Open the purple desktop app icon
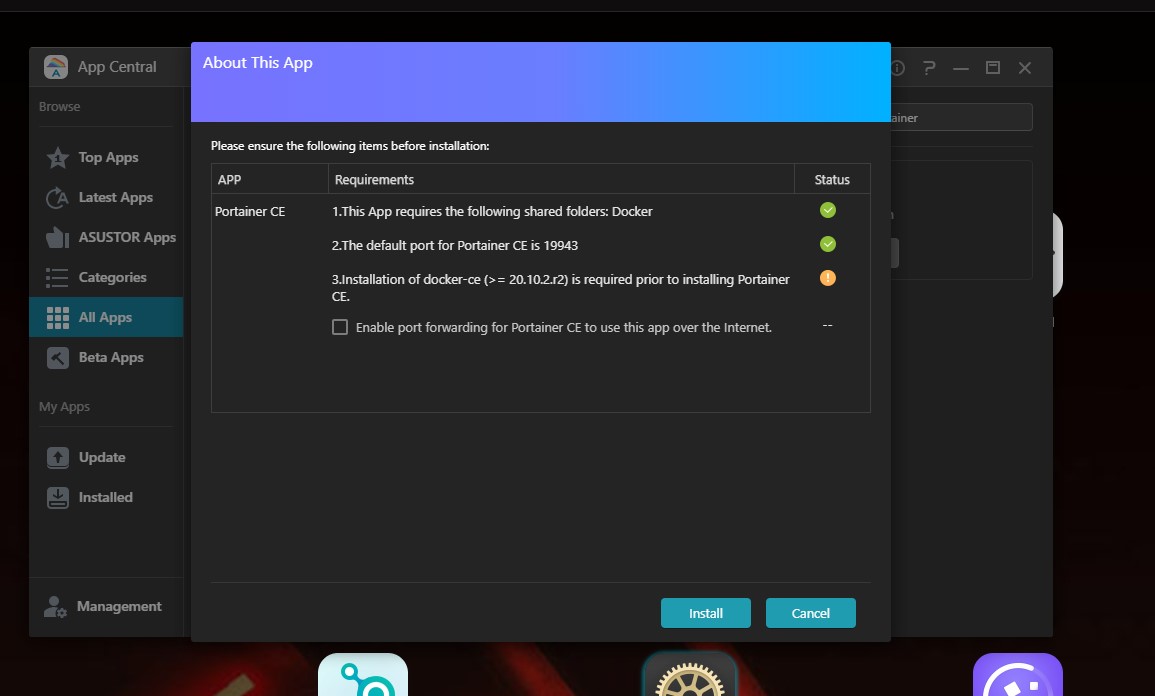The width and height of the screenshot is (1155, 696). click(x=1017, y=675)
